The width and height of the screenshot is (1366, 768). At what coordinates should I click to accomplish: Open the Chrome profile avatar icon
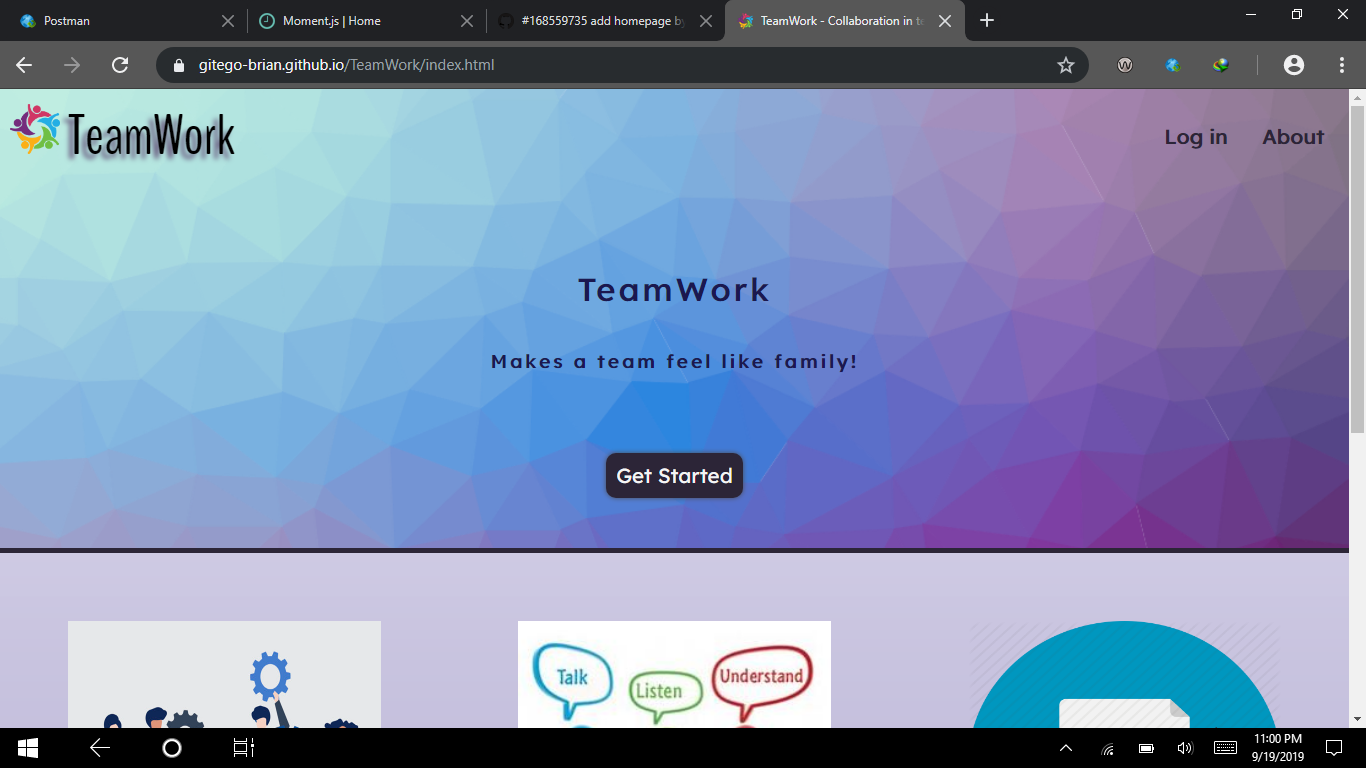click(1295, 65)
